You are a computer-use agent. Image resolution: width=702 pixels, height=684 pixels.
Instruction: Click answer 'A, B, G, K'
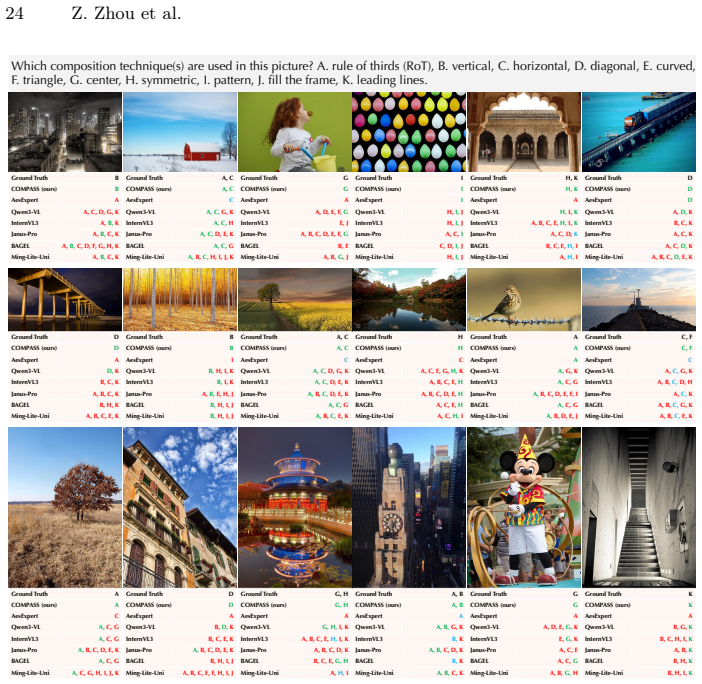pos(449,627)
